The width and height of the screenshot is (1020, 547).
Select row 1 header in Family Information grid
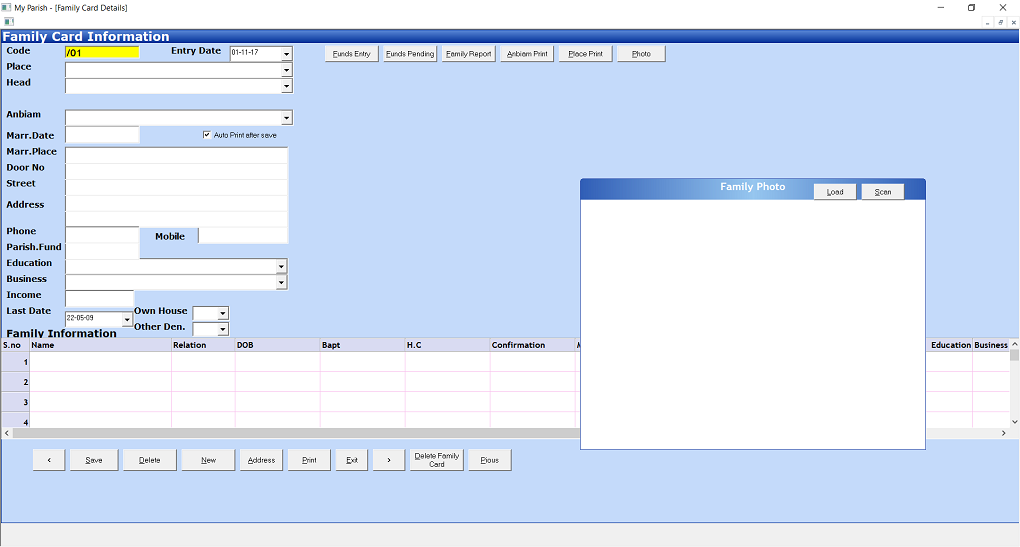[15, 362]
